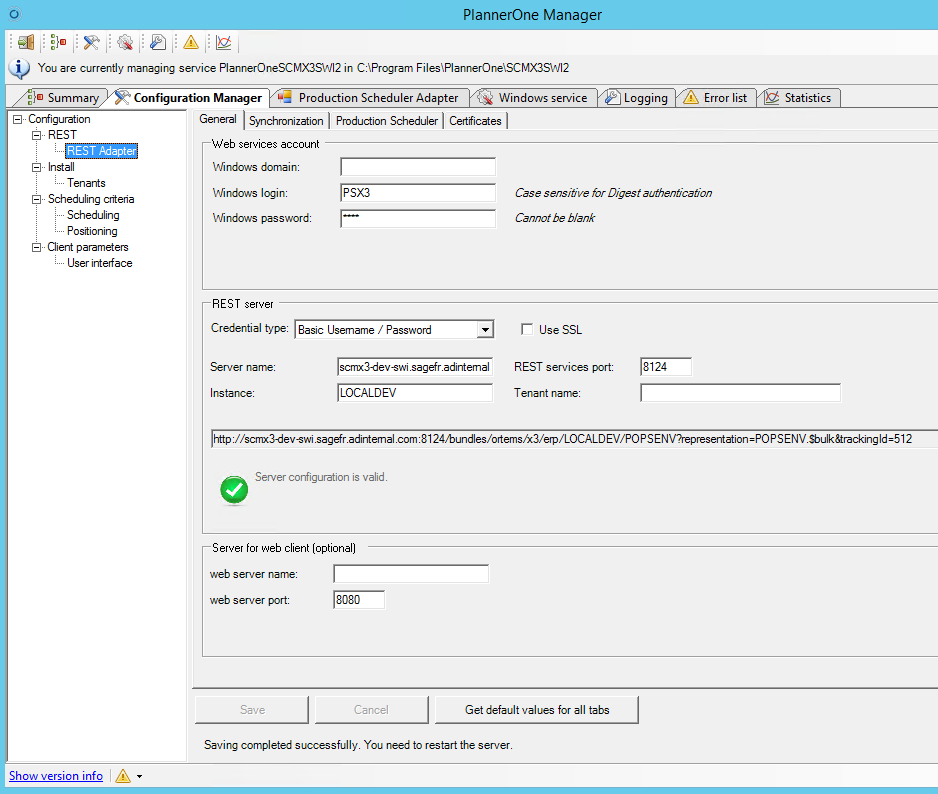Open the Production Scheduler Adapter tab
This screenshot has height=794, width=938.
point(369,98)
